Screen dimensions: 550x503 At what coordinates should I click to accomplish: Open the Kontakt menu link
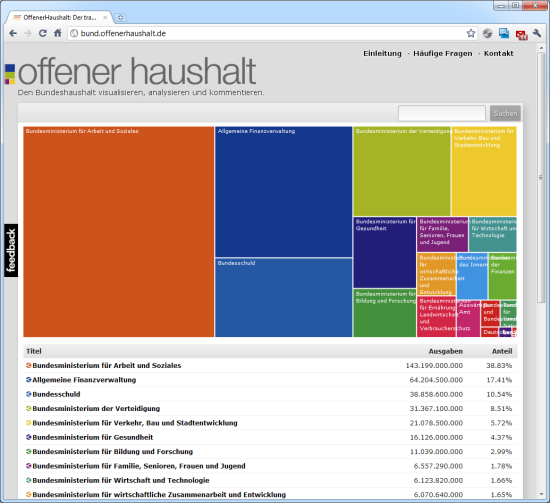498,53
